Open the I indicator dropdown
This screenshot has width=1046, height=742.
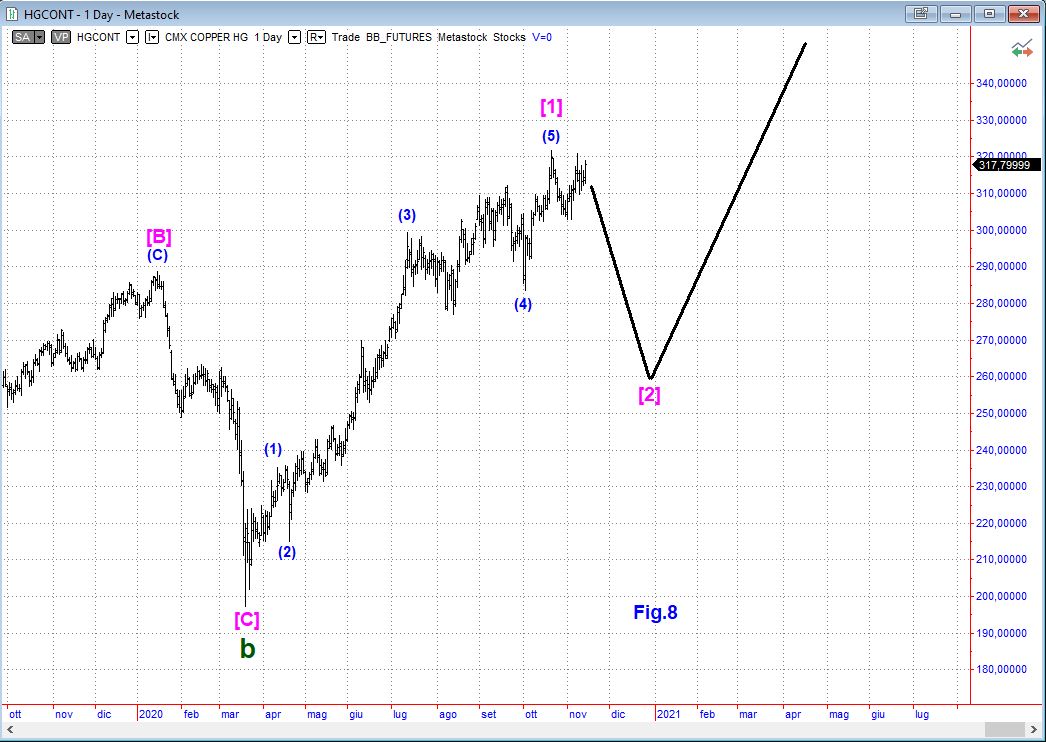(x=152, y=37)
